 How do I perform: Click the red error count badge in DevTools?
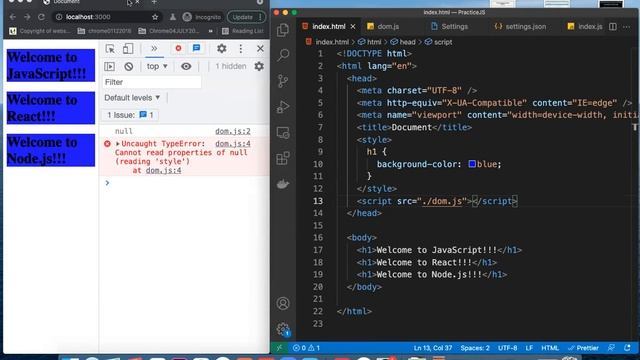(x=178, y=49)
